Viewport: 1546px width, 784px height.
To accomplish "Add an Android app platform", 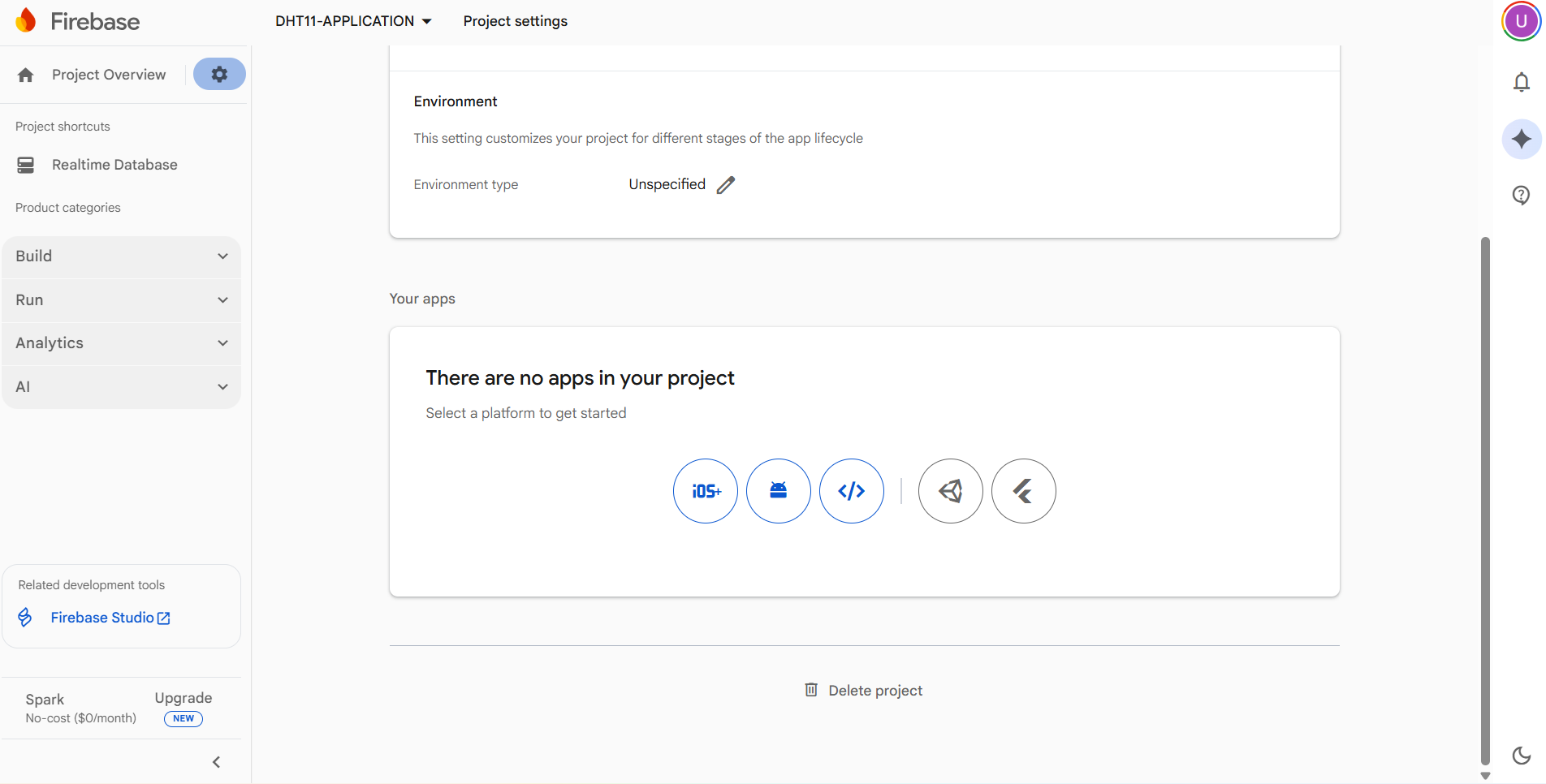I will pos(778,491).
